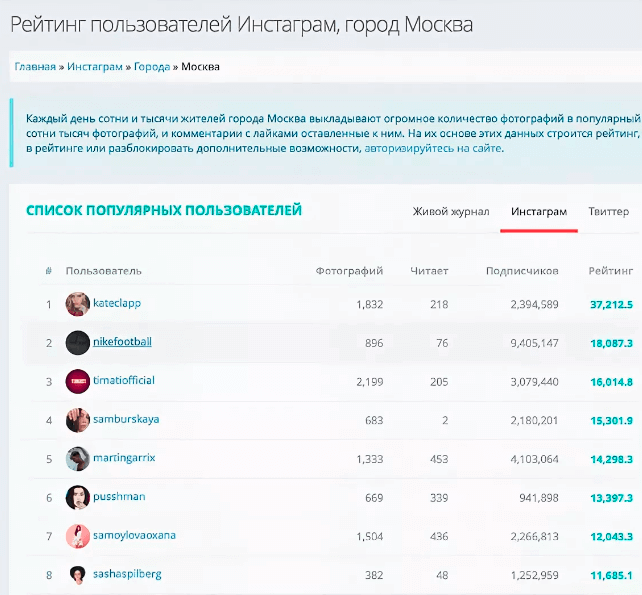Go to Главная breadcrumb link
642x595 pixels.
[35, 67]
